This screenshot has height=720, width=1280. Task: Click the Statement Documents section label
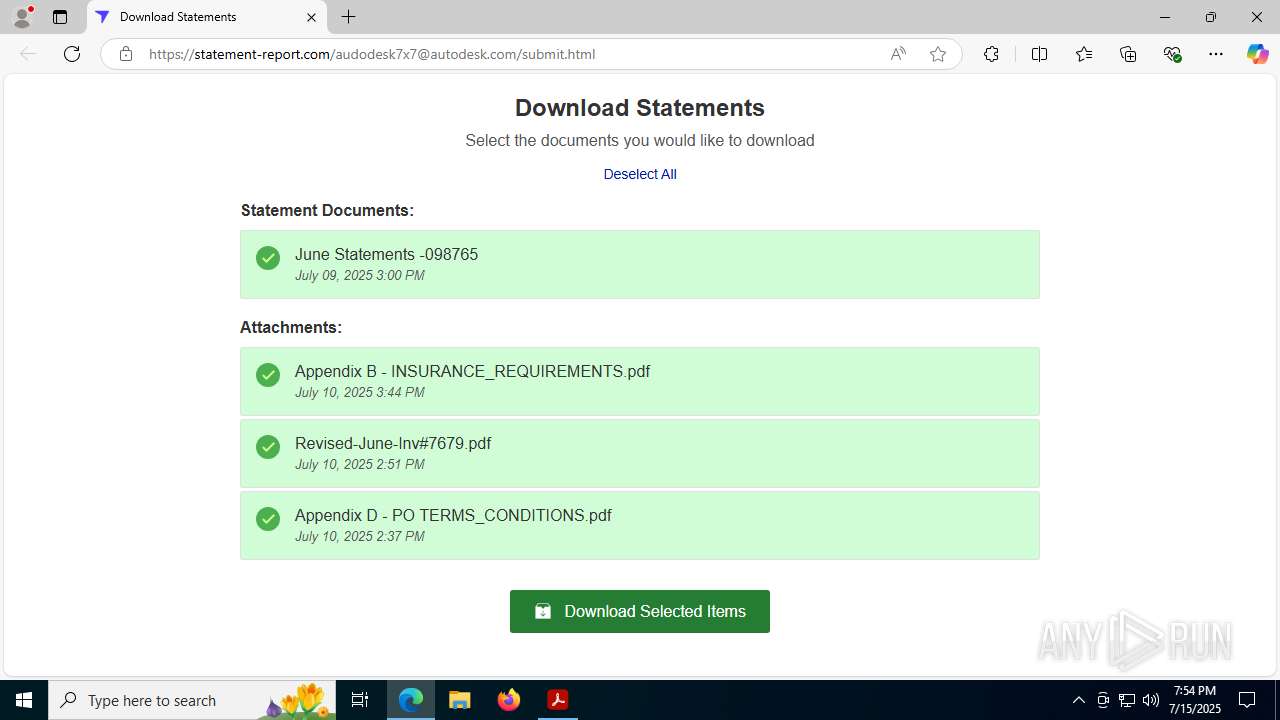pos(327,210)
